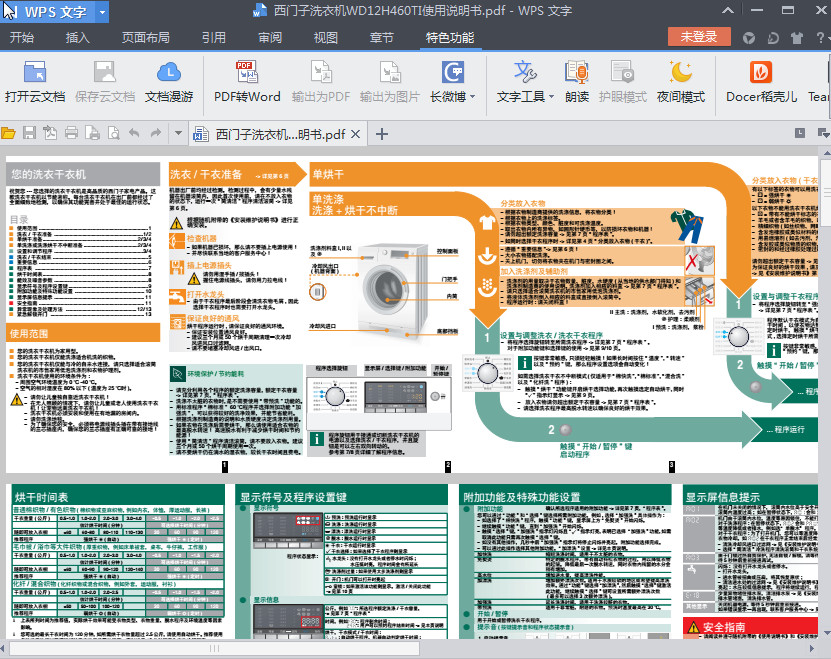Click 输出为图片 export as image
This screenshot has height=659, width=831.
coord(390,82)
